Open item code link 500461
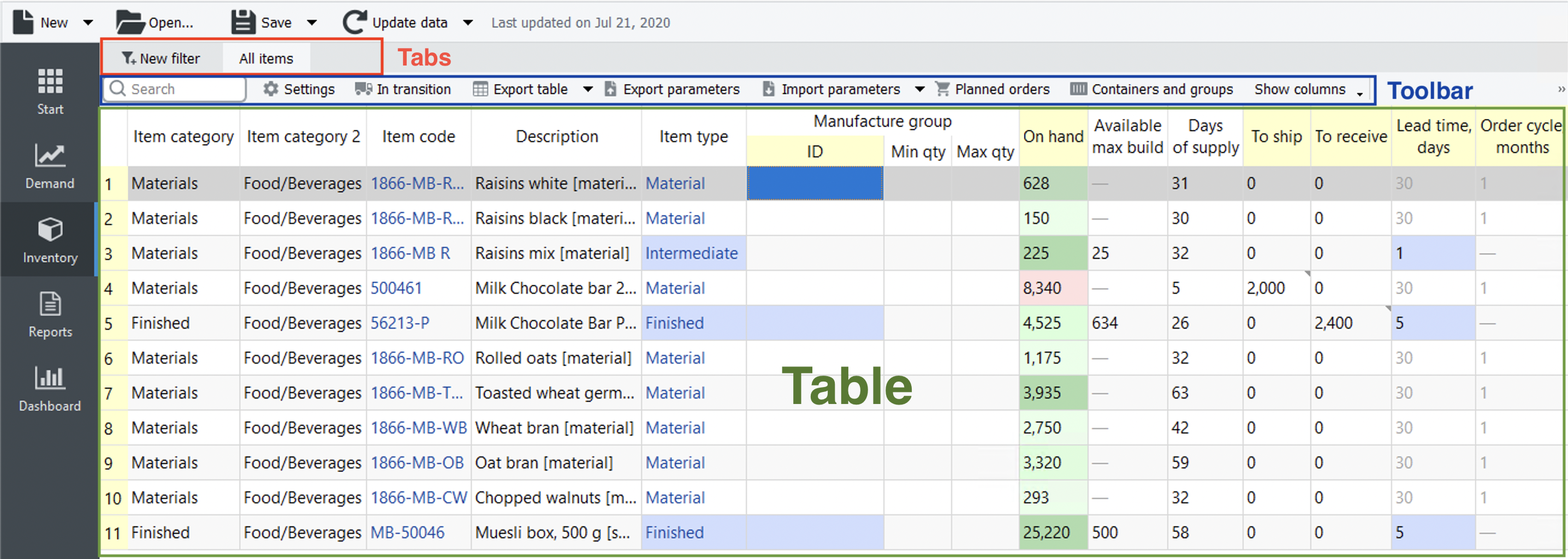The image size is (1568, 559). point(396,288)
